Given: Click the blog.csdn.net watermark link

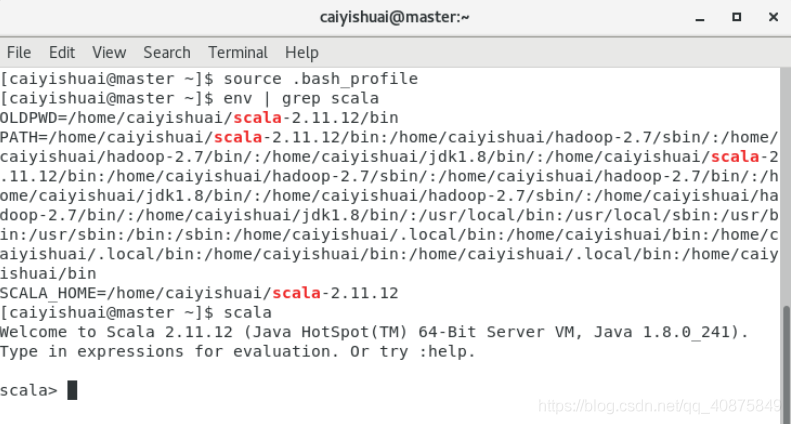Looking at the screenshot, I should [658, 407].
